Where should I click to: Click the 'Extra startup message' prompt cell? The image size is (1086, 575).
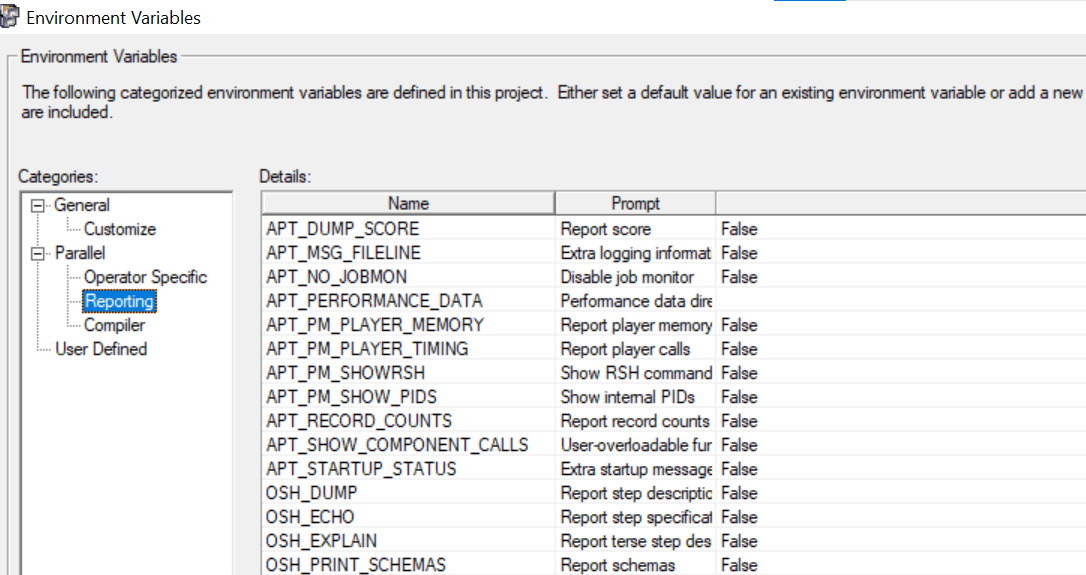click(x=635, y=469)
